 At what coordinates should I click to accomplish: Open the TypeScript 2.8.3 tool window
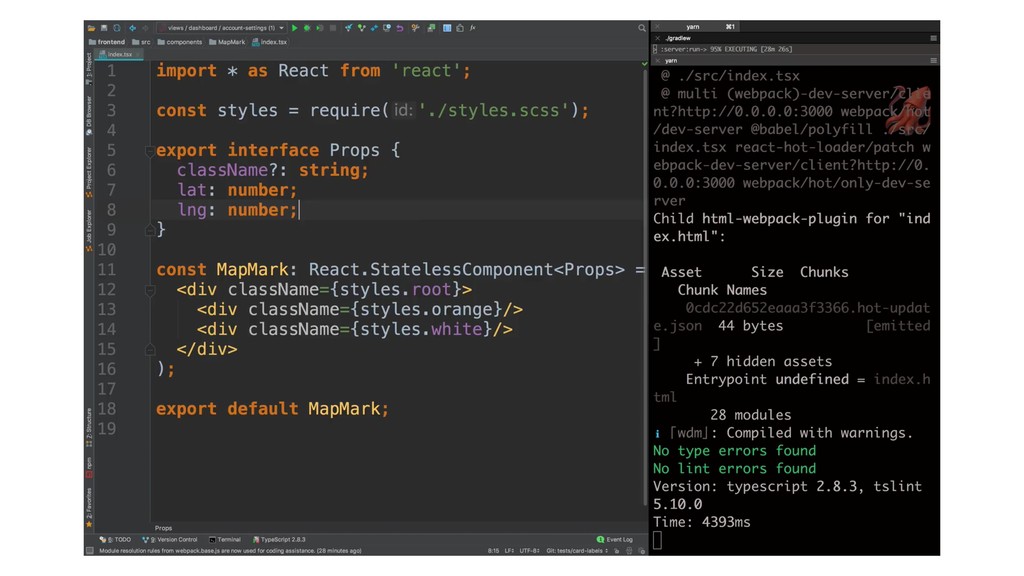click(279, 540)
